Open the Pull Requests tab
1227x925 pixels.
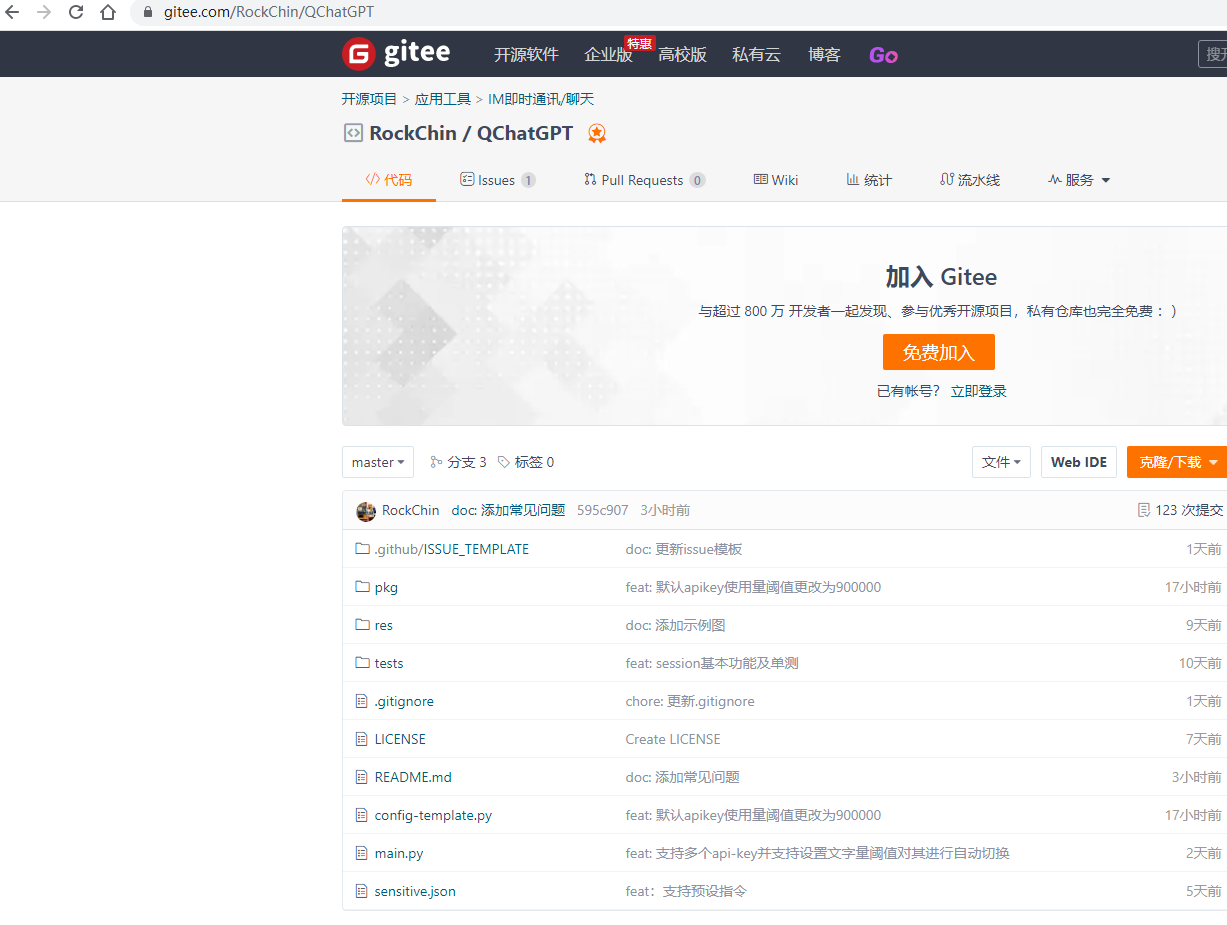pos(643,180)
